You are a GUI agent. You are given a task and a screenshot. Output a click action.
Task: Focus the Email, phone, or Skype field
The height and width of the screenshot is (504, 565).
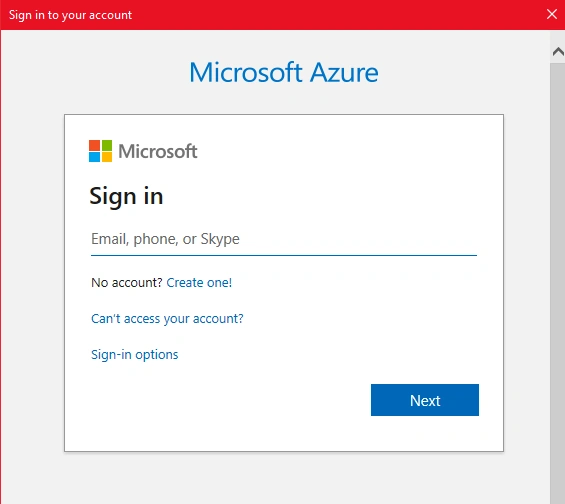pyautogui.click(x=284, y=239)
